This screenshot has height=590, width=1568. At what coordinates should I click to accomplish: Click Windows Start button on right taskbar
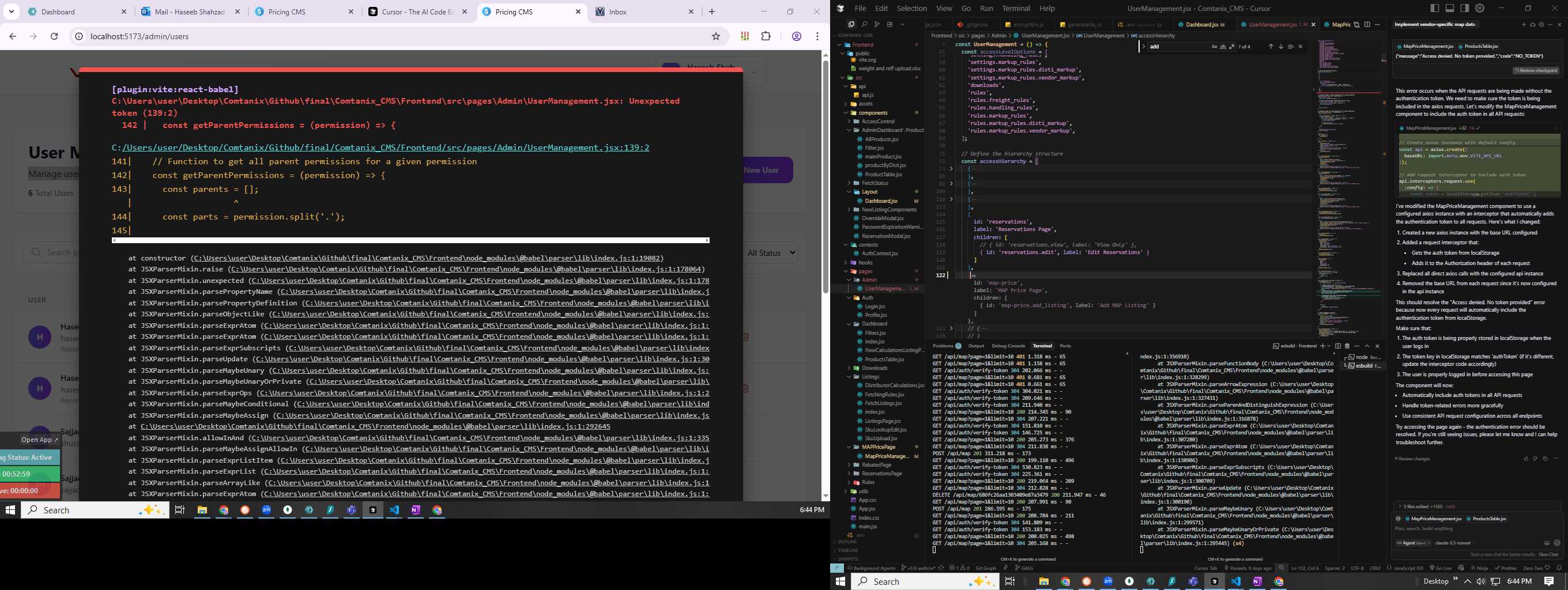[x=840, y=581]
